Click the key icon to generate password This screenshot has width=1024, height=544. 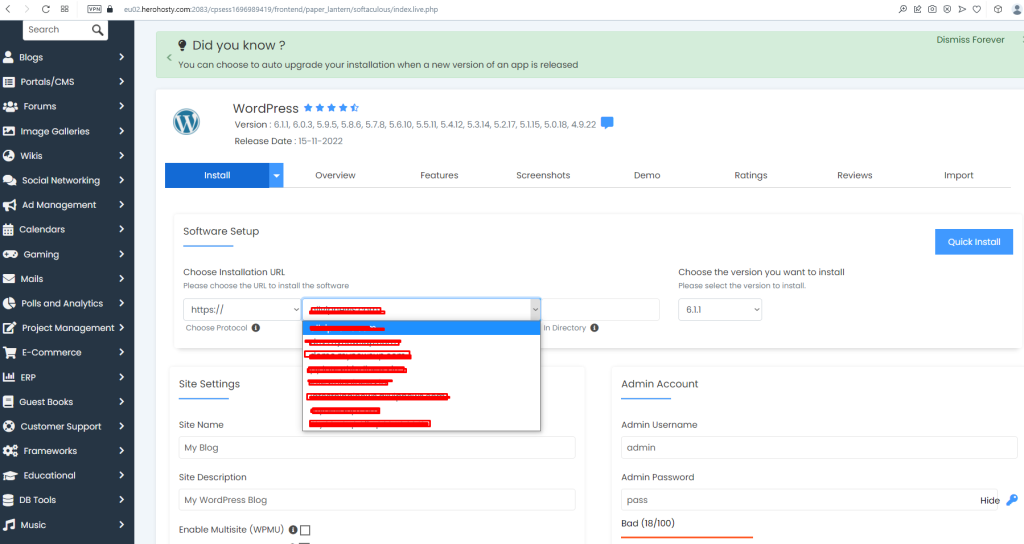(1012, 500)
